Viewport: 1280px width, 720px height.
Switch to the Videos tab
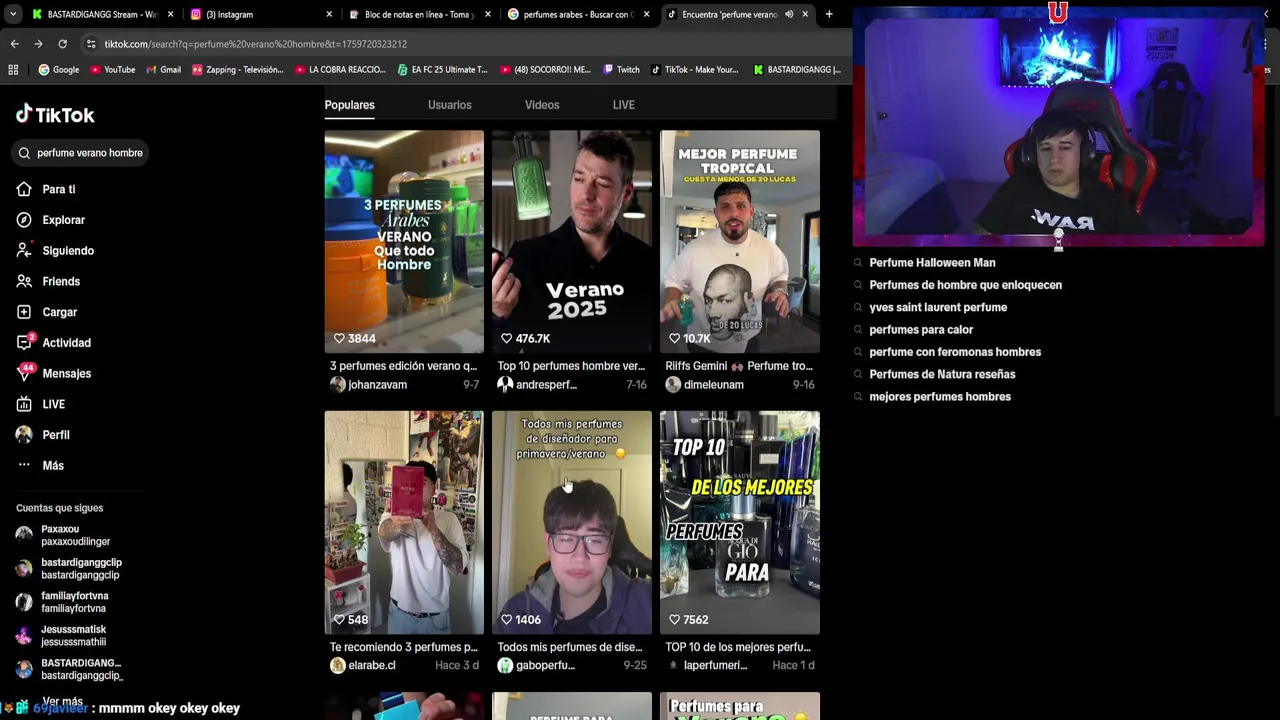coord(542,105)
